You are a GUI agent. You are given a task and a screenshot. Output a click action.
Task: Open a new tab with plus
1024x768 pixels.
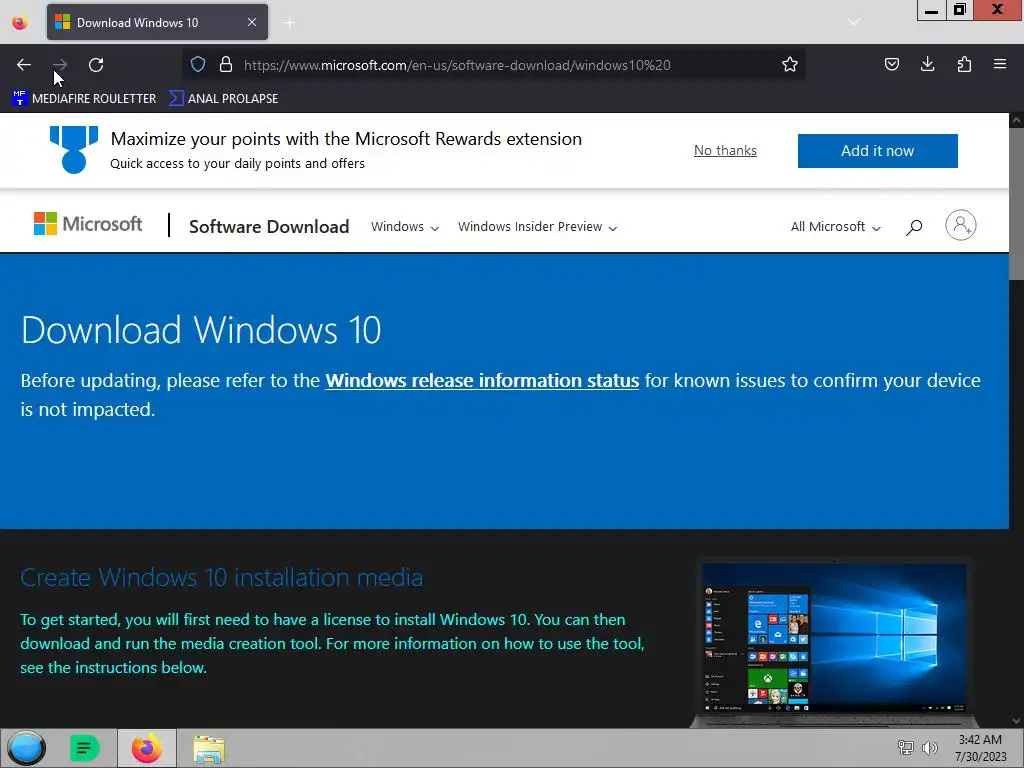click(289, 23)
